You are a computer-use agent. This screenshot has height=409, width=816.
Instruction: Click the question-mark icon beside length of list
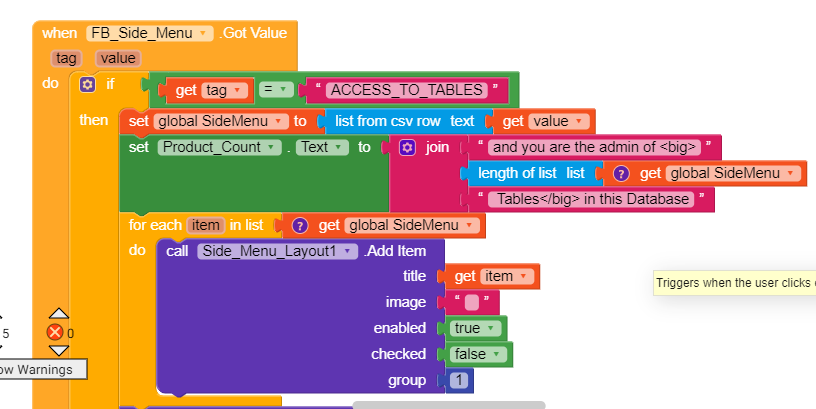(x=621, y=173)
